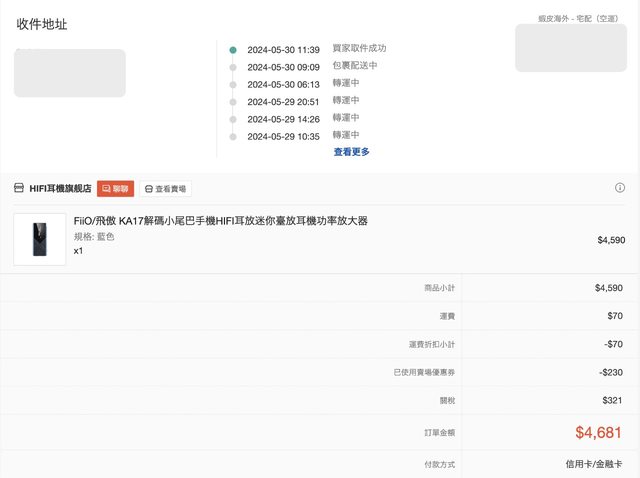Open the FiiO KA17 product thumbnail
640x478 pixels.
tap(39, 239)
